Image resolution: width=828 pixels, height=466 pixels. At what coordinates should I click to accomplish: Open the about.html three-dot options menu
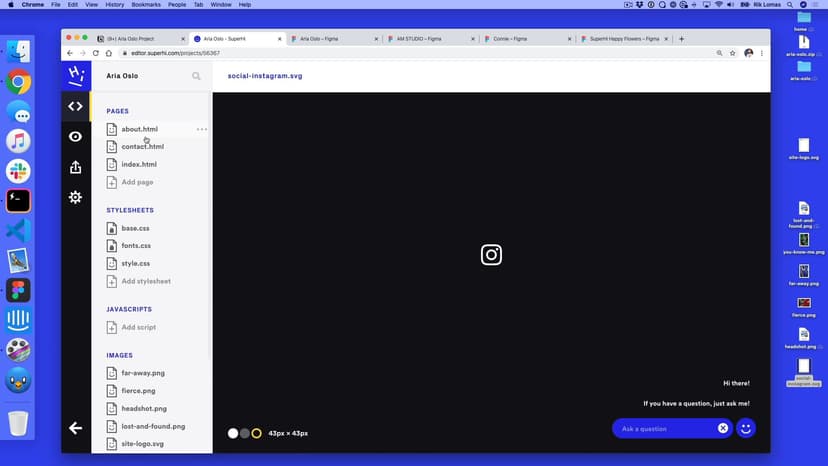point(202,129)
